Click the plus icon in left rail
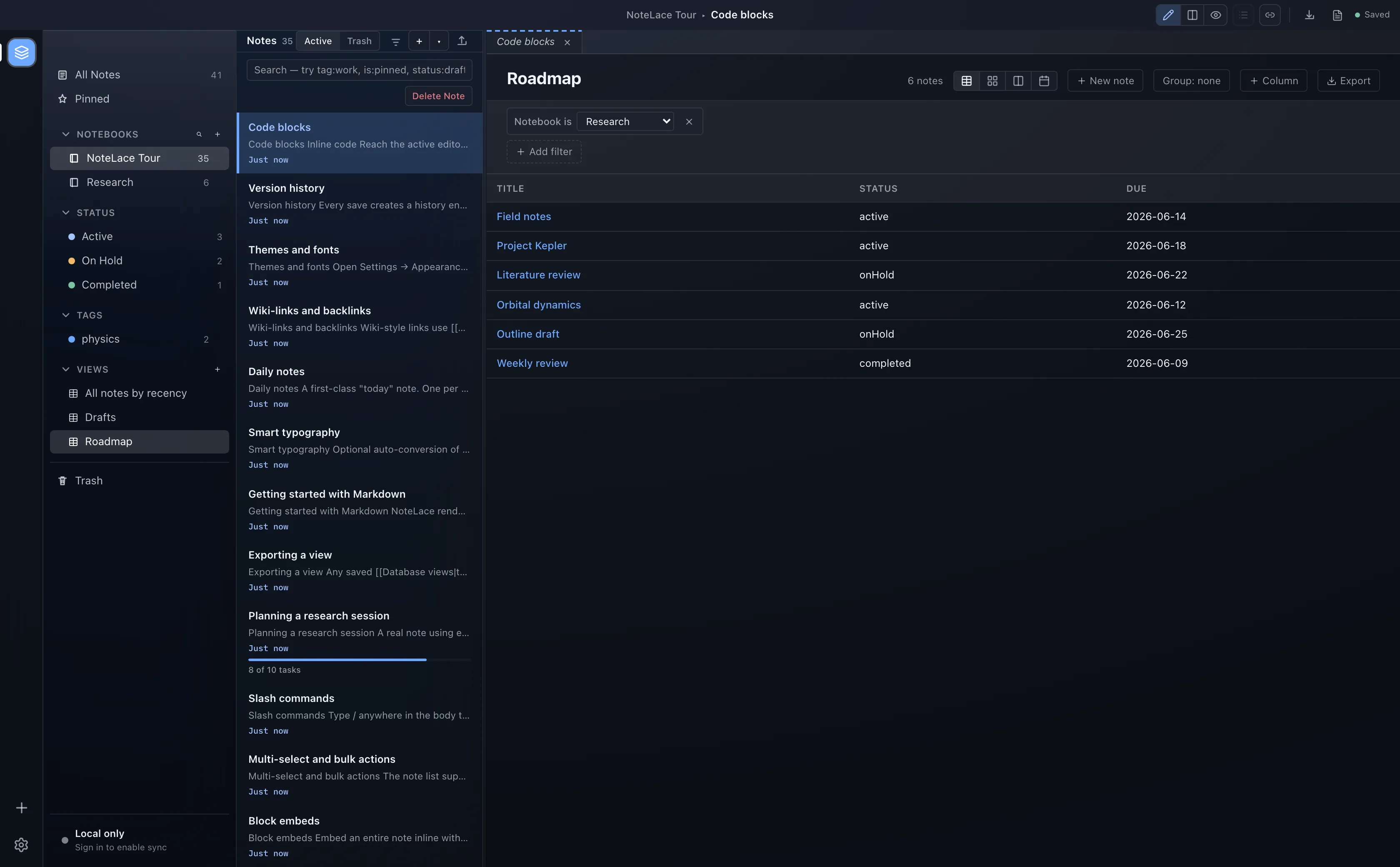The image size is (1400, 867). (x=21, y=807)
